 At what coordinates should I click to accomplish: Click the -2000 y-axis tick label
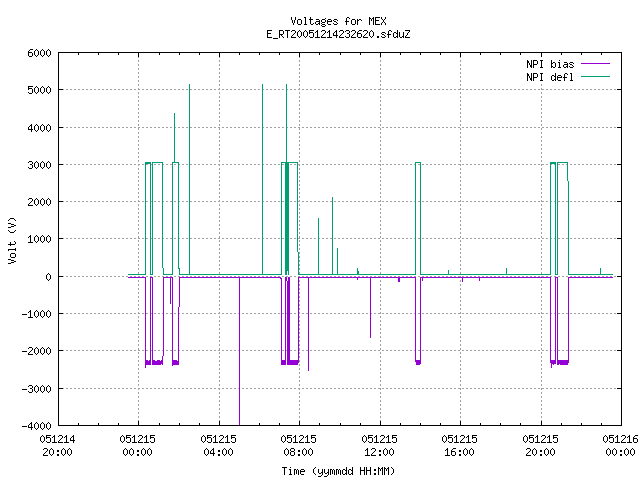click(x=37, y=351)
